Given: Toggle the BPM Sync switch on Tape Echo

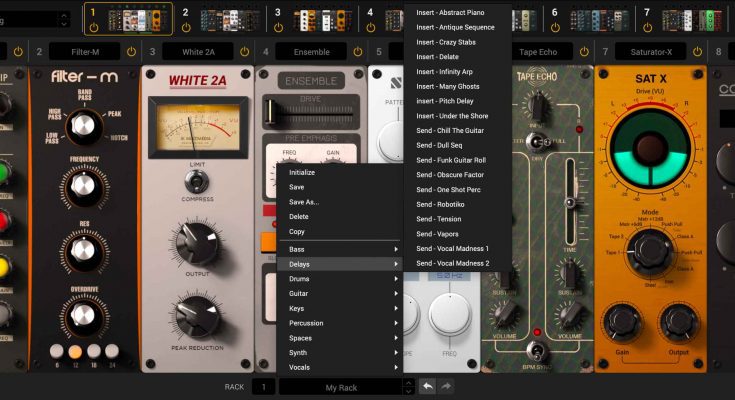Looking at the screenshot, I should (538, 351).
